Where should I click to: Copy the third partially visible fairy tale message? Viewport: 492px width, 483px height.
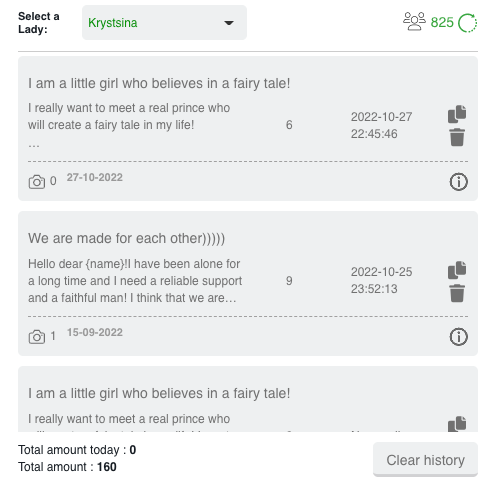point(457,424)
